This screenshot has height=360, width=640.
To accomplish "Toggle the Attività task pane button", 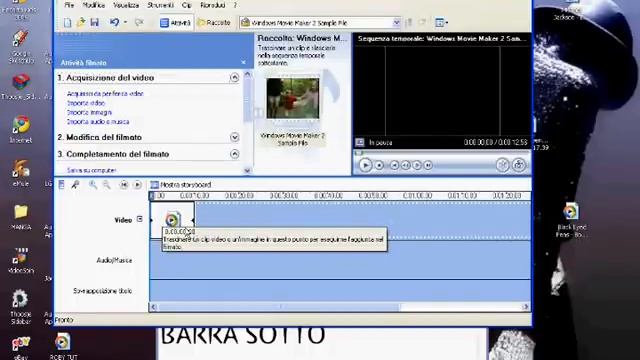I will 176,23.
